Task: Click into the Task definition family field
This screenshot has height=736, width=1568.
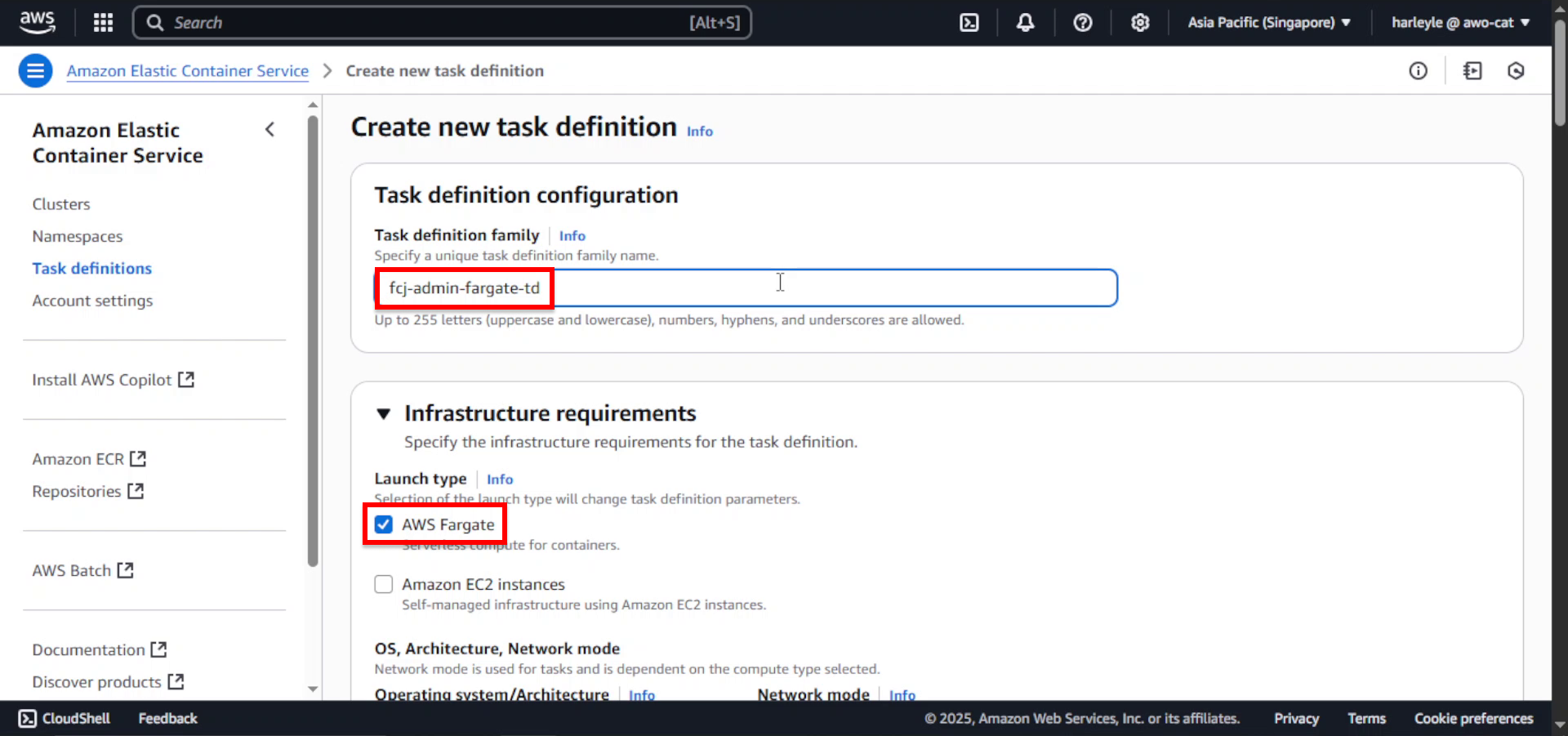Action: pyautogui.click(x=746, y=288)
